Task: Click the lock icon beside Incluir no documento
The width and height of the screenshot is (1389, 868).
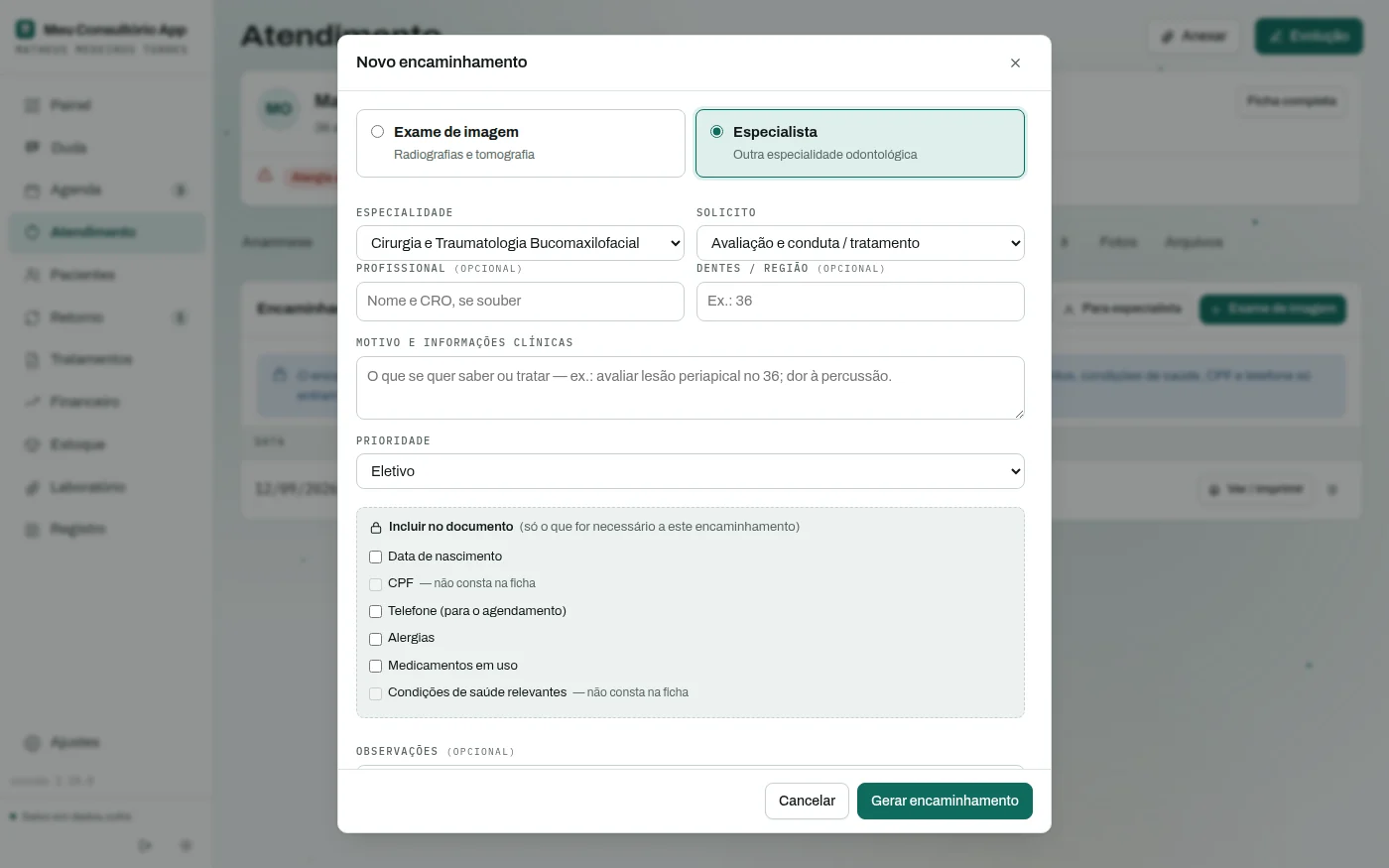Action: click(376, 528)
